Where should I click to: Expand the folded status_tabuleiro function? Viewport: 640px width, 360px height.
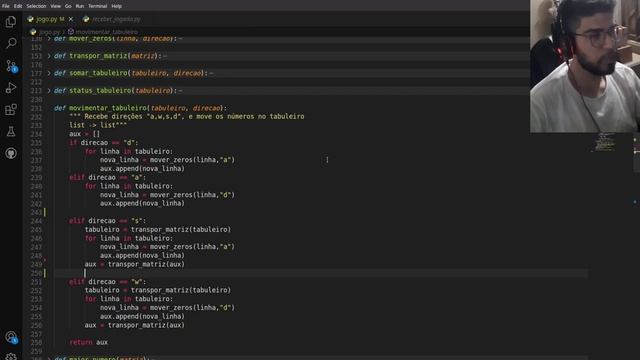[x=49, y=90]
